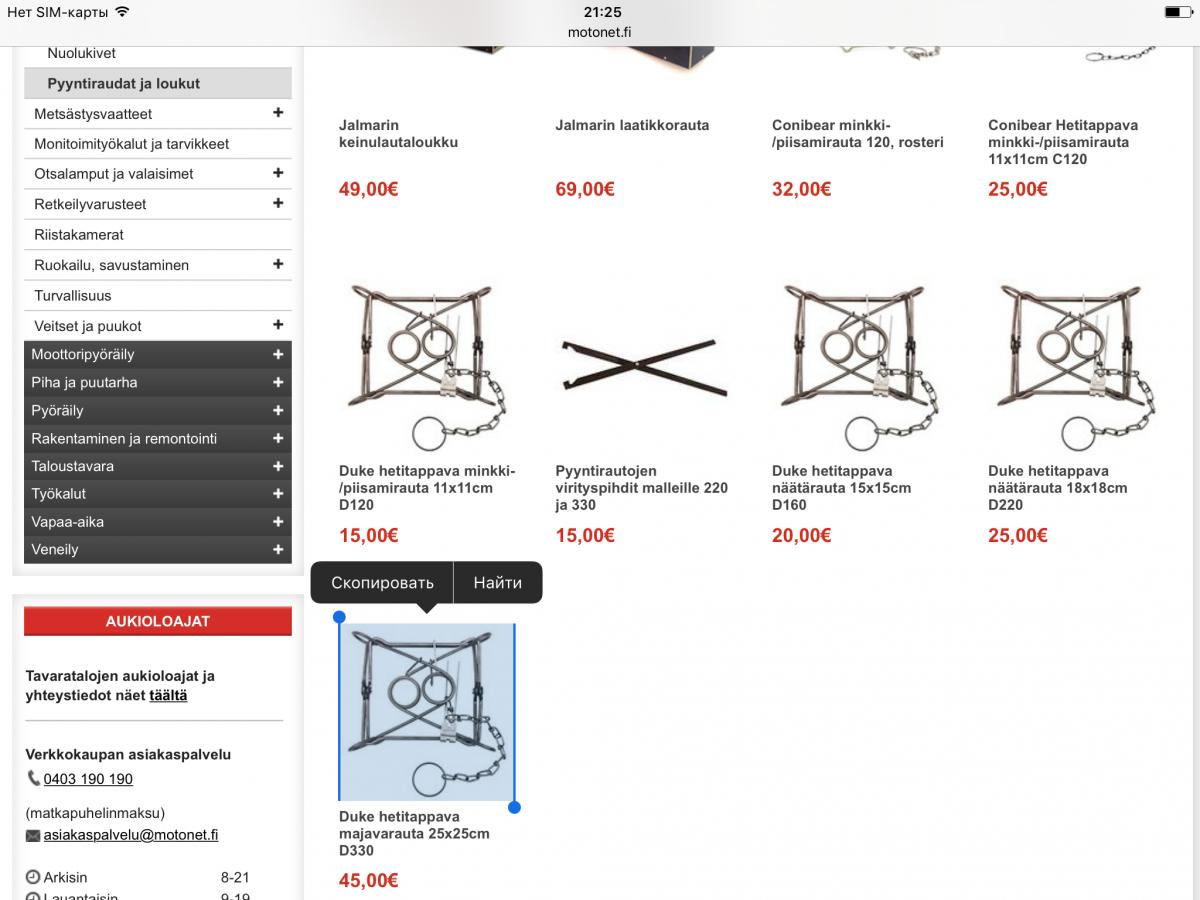Tap the motonet.fi address bar
Image resolution: width=1200 pixels, height=900 pixels.
tap(600, 31)
